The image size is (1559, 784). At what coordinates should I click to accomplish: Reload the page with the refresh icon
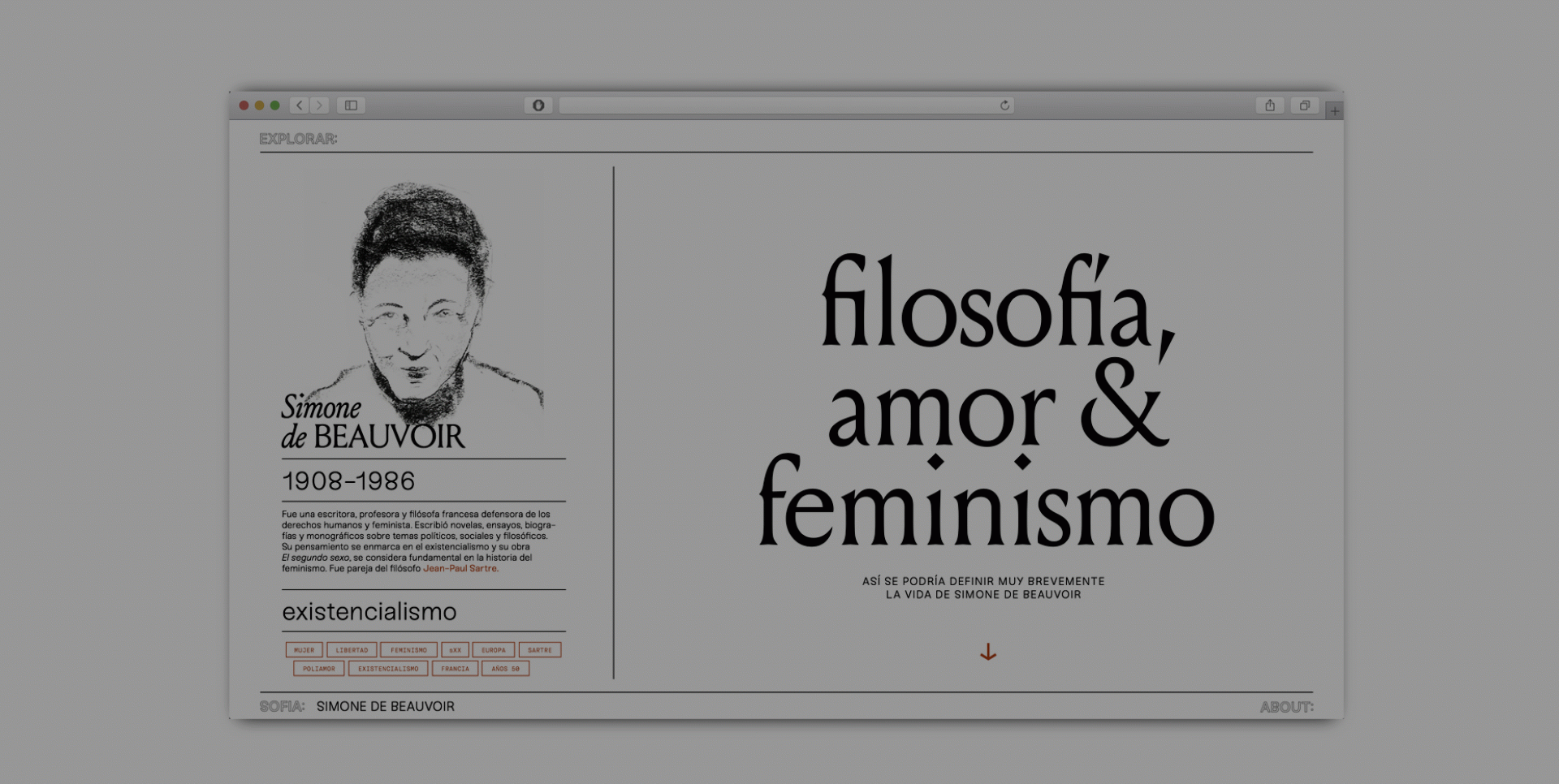click(x=1004, y=106)
